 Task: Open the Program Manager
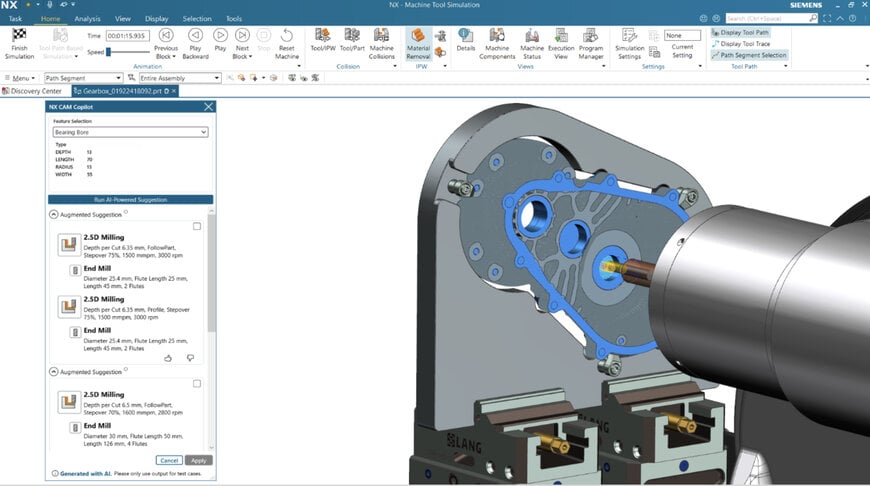coord(591,37)
